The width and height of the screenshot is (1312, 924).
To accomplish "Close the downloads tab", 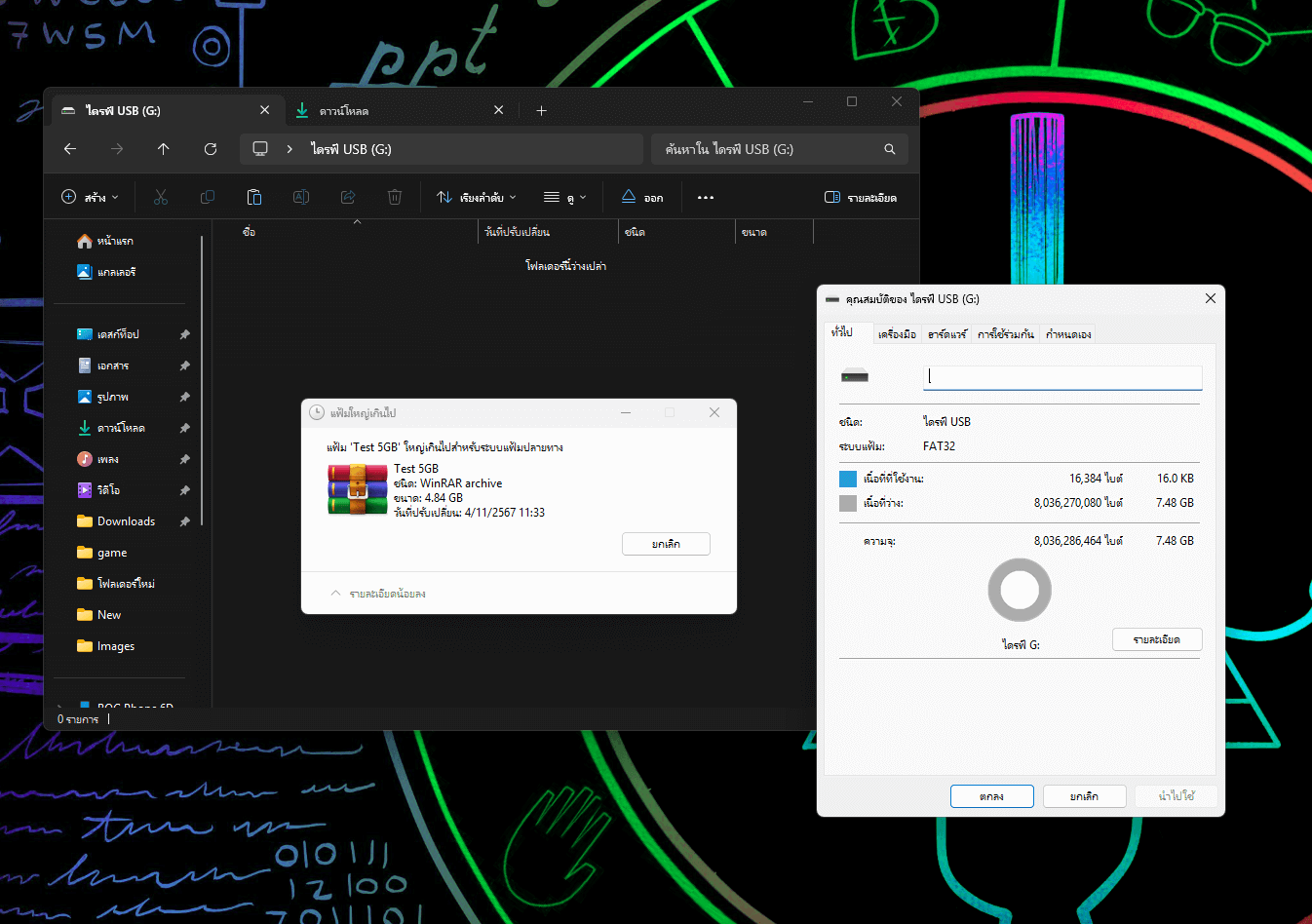I will click(499, 110).
